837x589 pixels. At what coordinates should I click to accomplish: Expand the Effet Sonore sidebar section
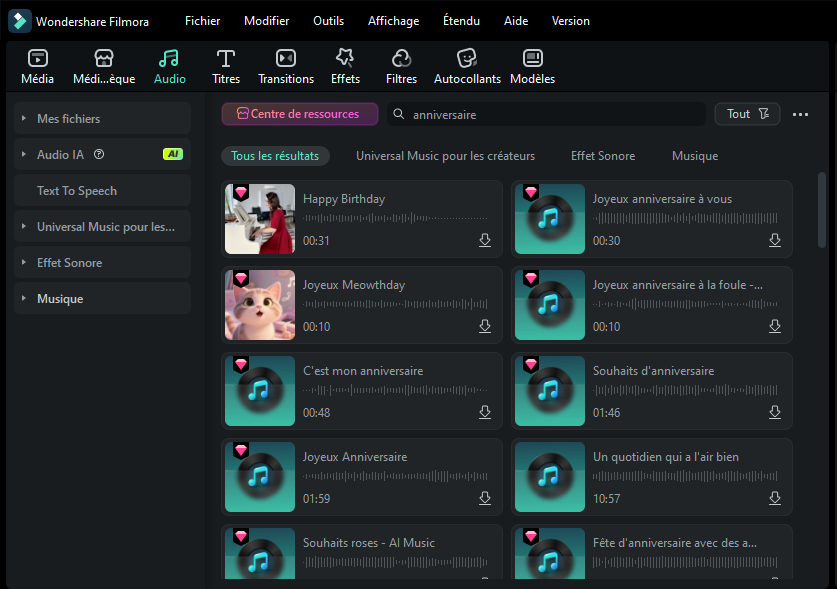[101, 262]
